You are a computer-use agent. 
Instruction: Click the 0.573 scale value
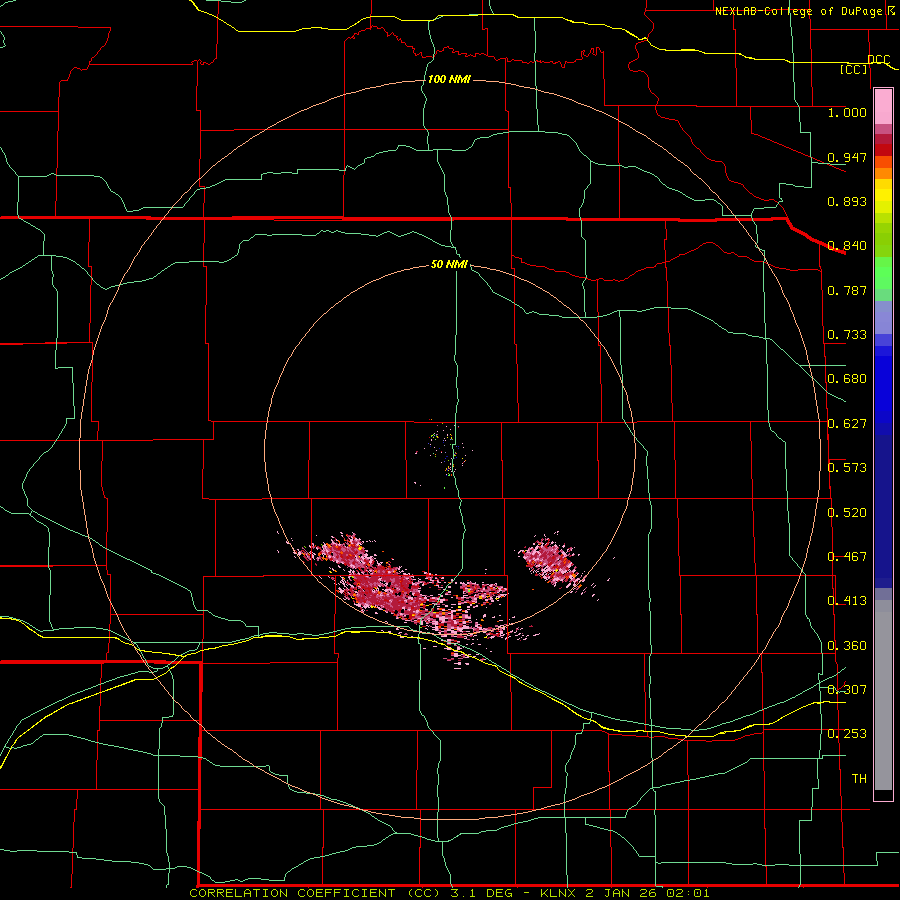pos(847,468)
